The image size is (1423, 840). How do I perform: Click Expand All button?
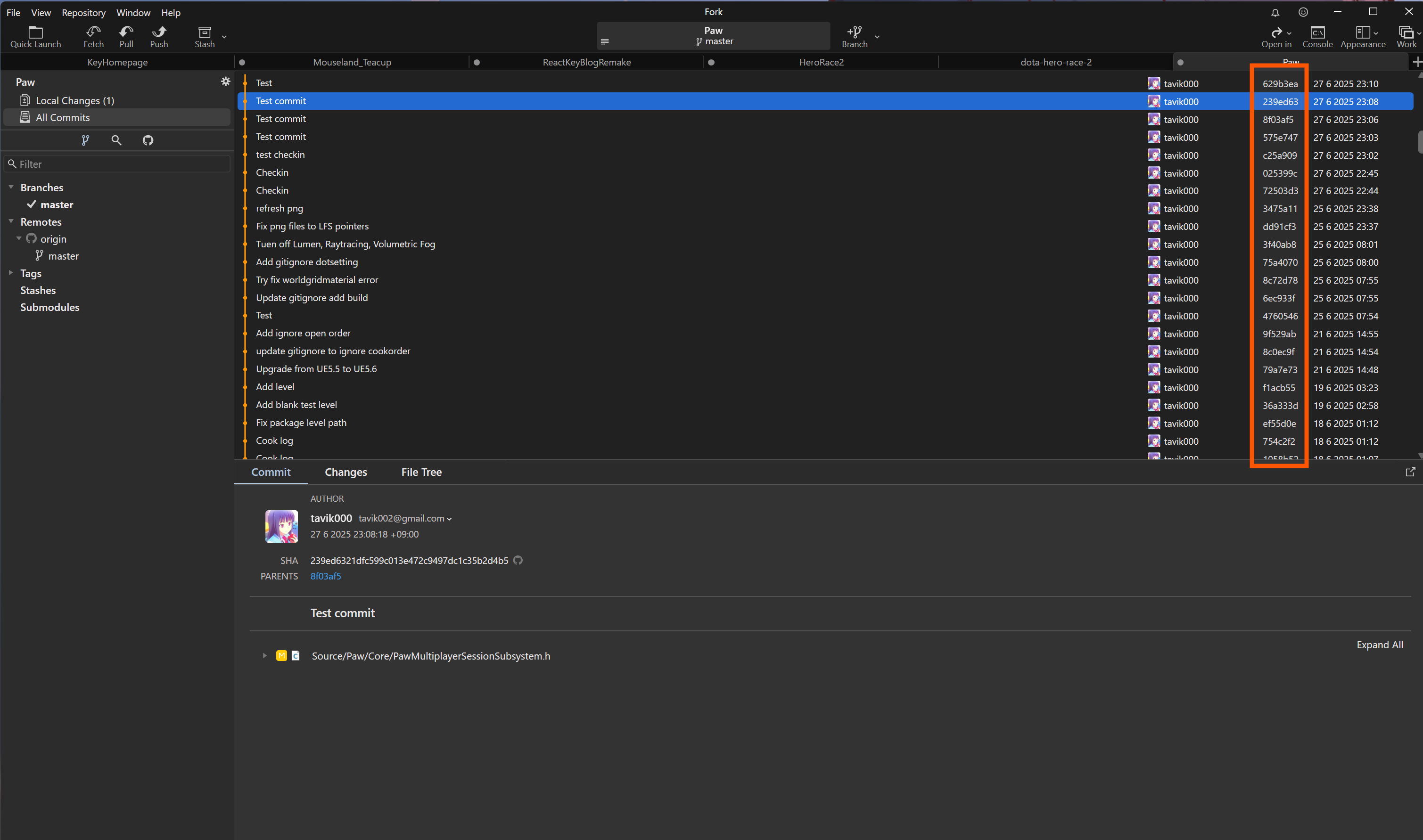pyautogui.click(x=1379, y=644)
